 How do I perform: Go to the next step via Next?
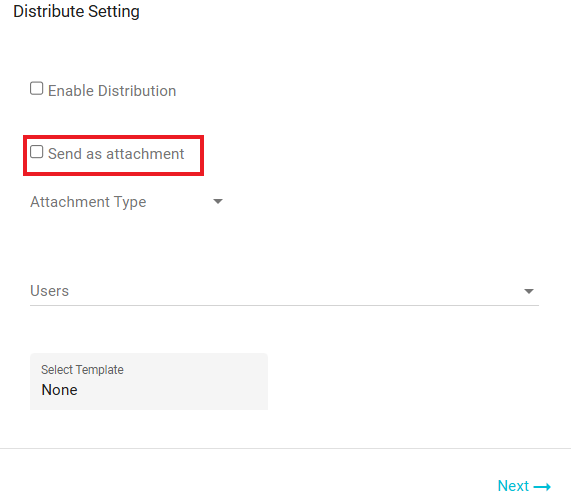pos(524,486)
